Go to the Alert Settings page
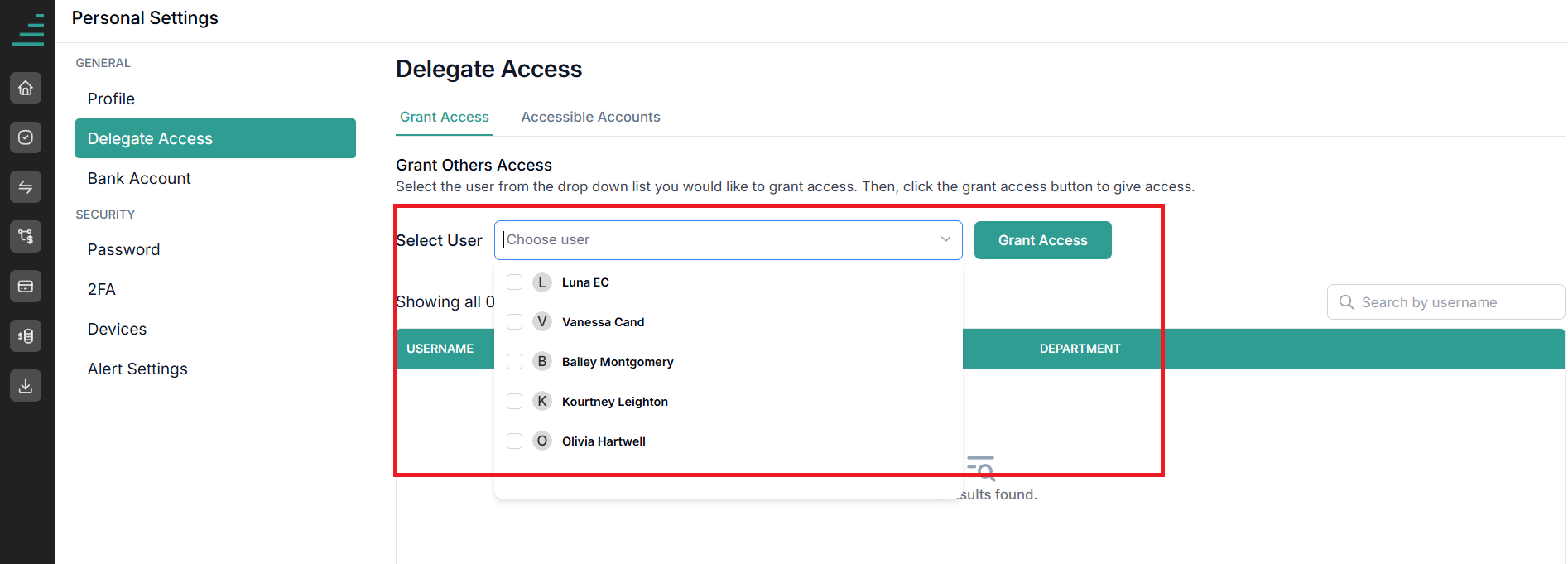 (137, 369)
